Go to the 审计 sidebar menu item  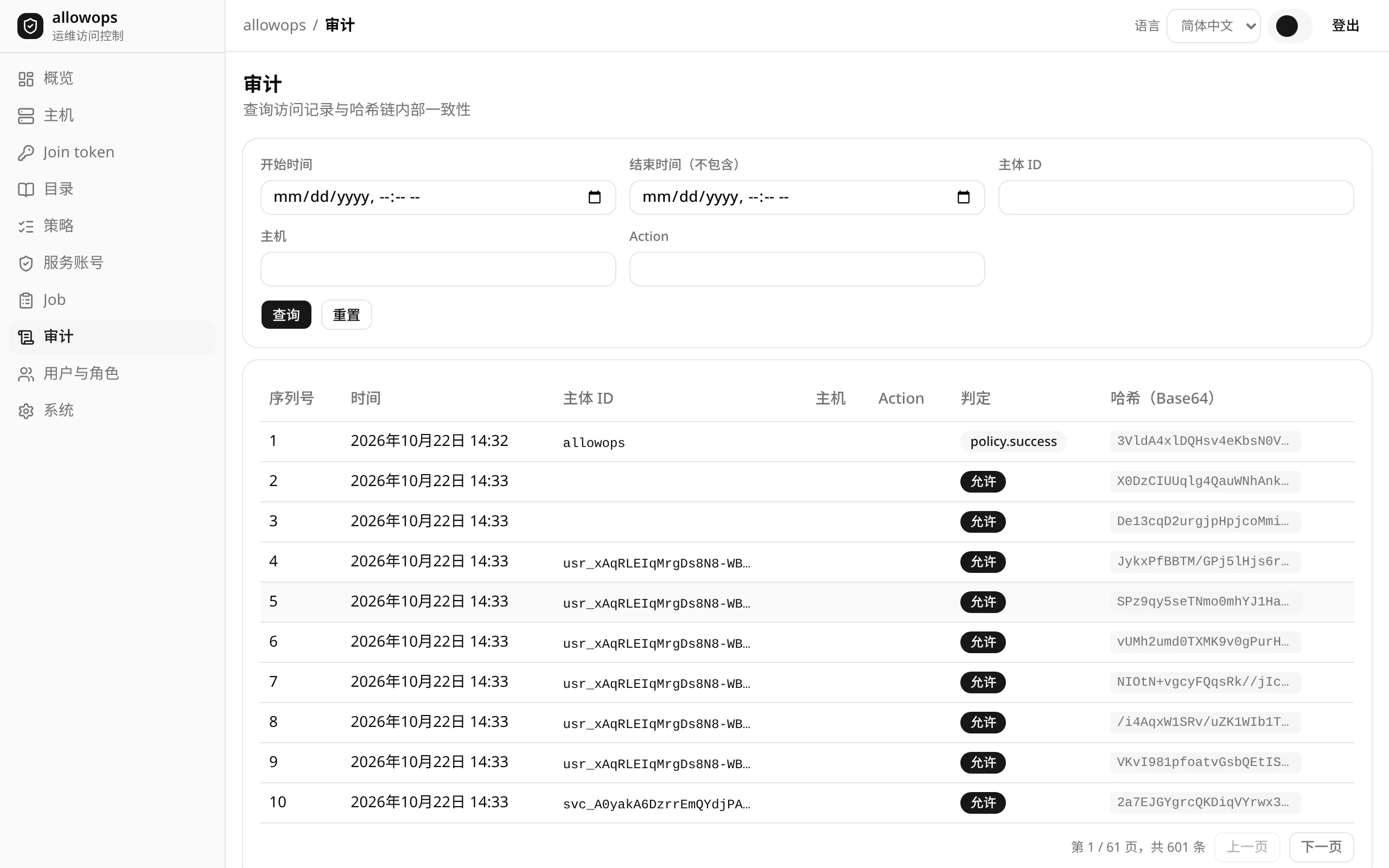pos(112,337)
